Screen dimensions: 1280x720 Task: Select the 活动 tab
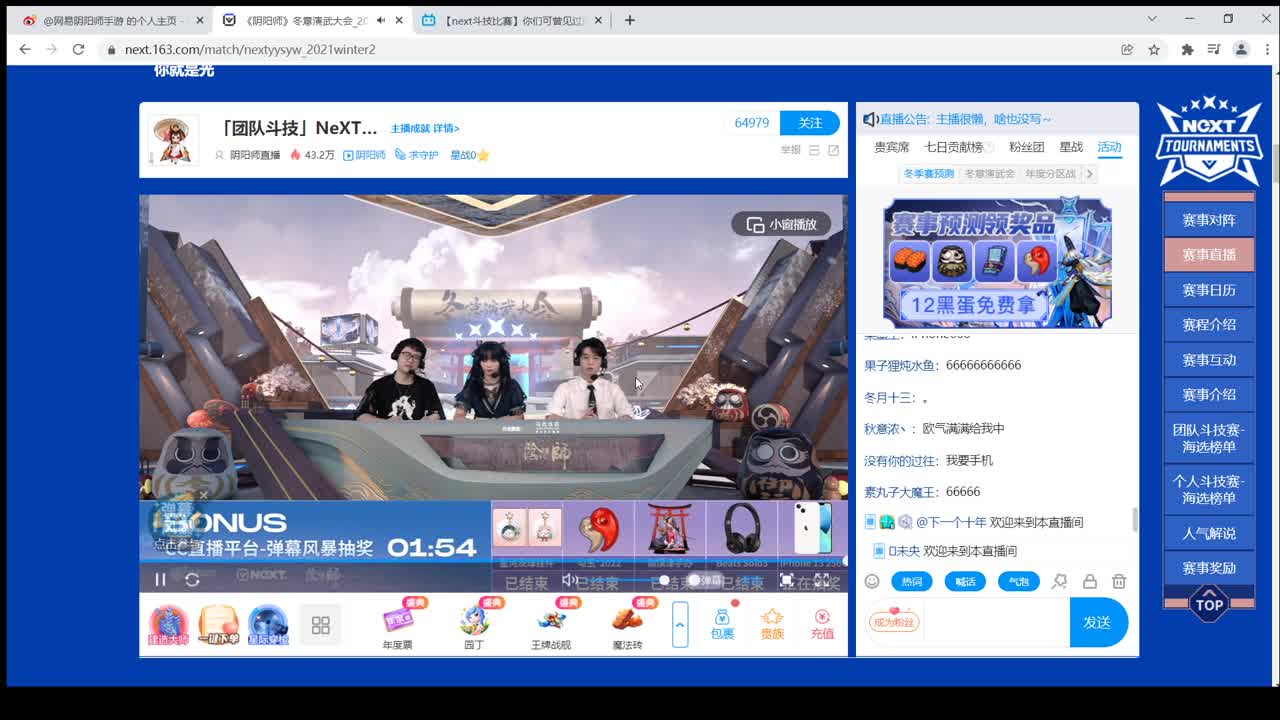pyautogui.click(x=1109, y=147)
